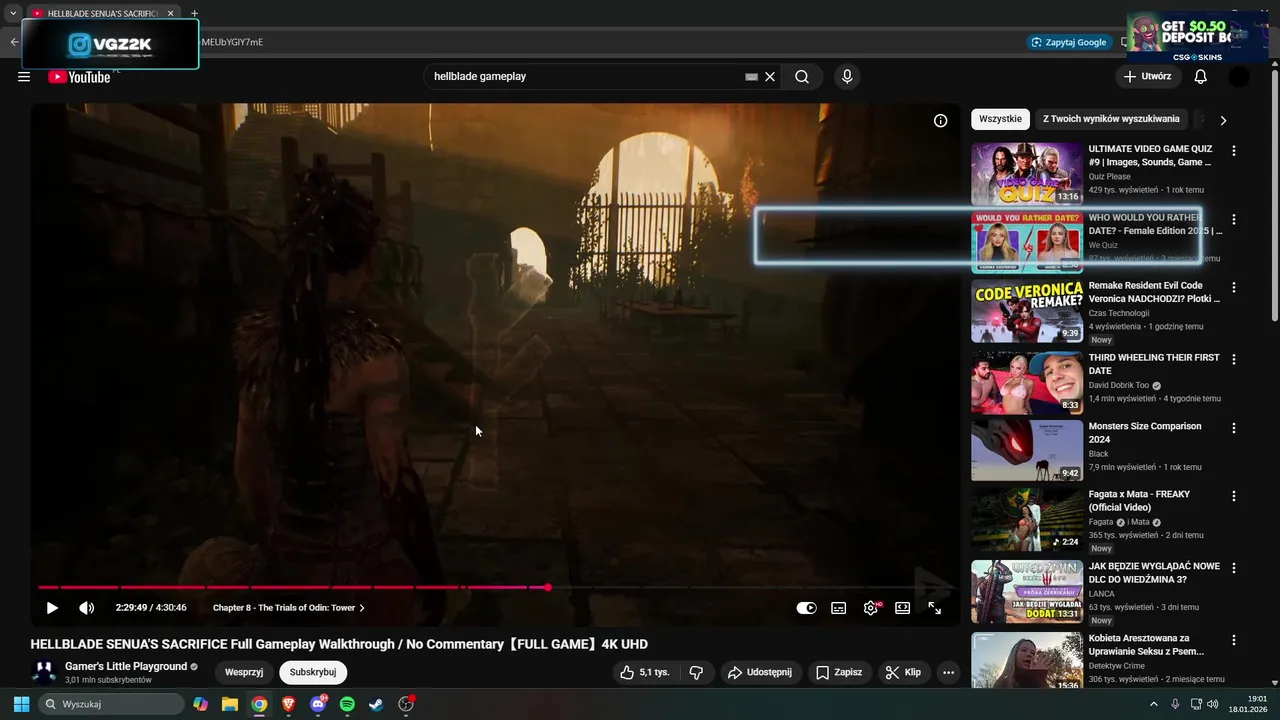This screenshot has height=720, width=1280.
Task: Open the player settings gear
Action: 871,608
